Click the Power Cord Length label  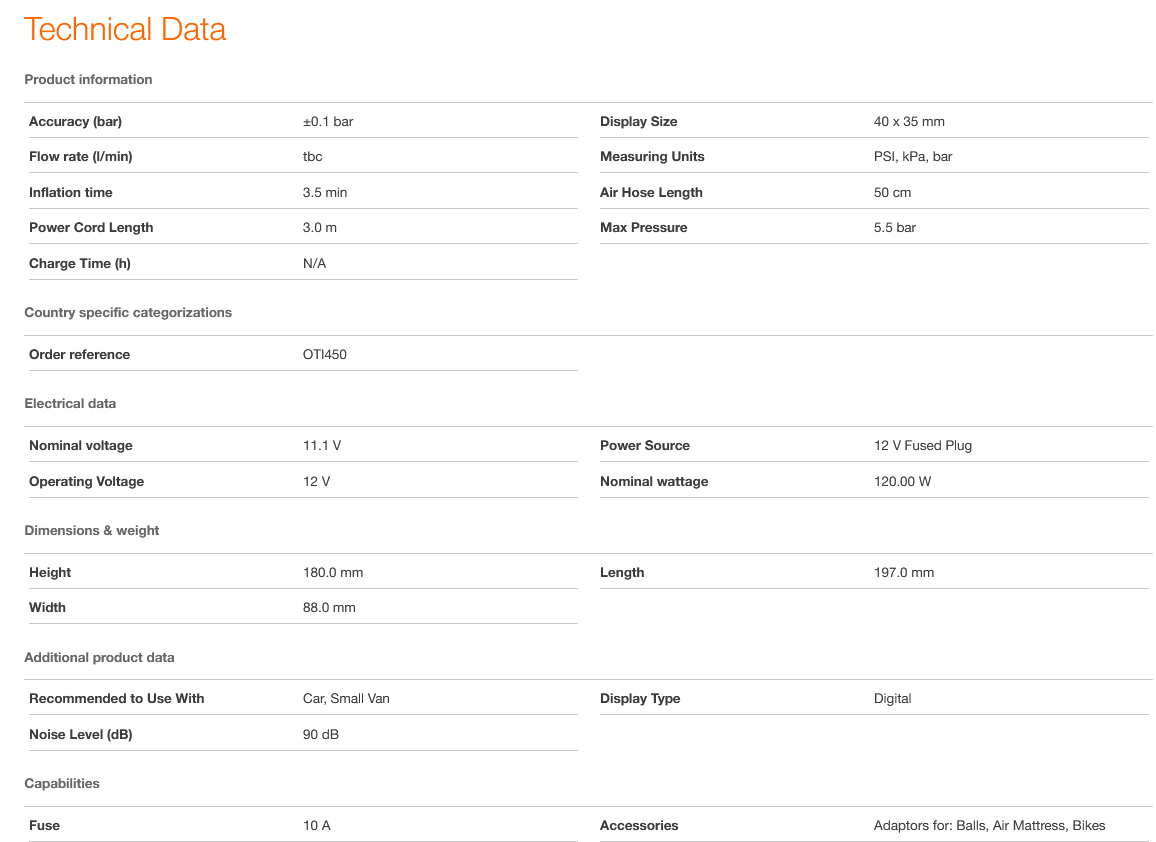[x=91, y=227]
